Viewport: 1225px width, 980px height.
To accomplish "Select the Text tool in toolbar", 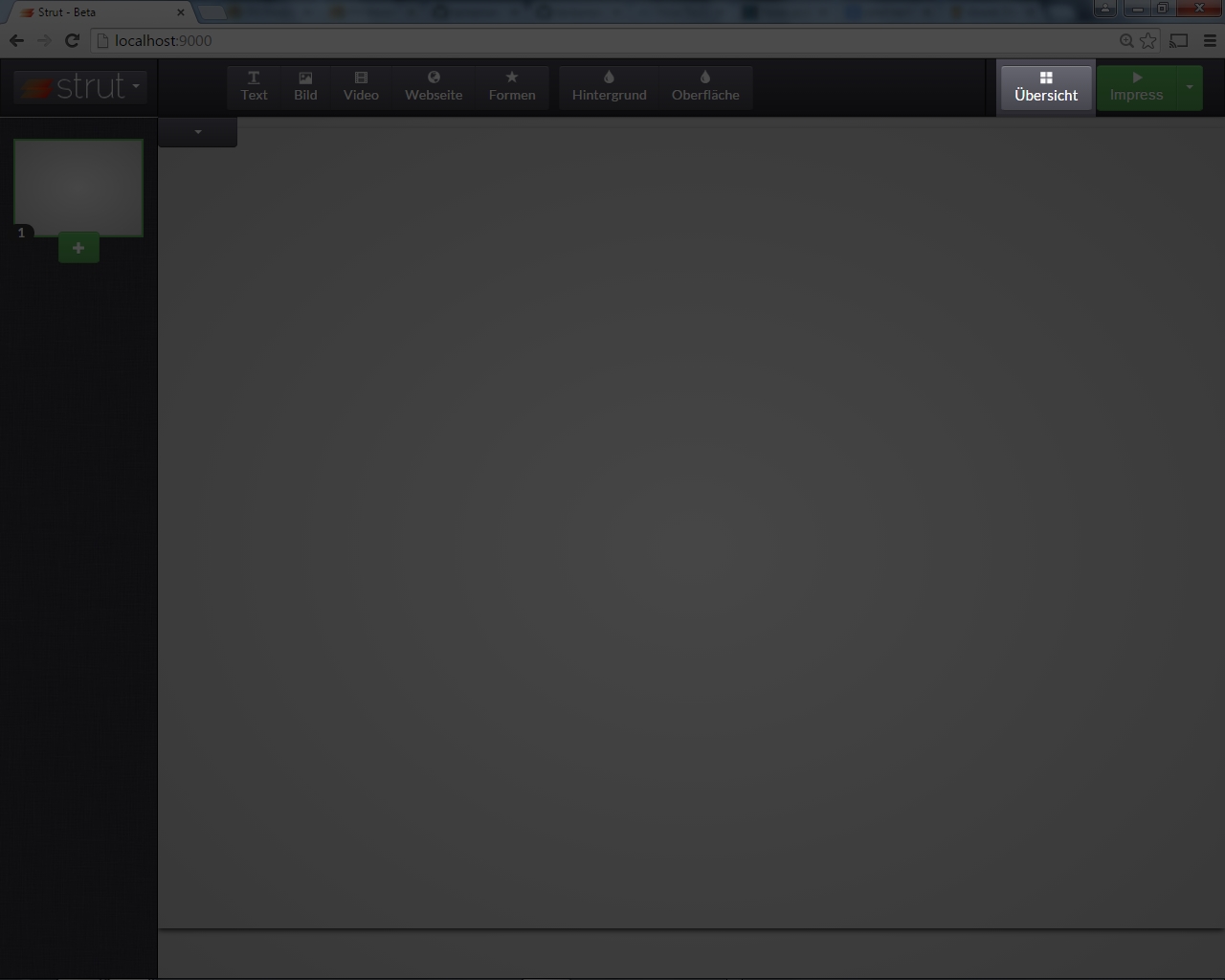I will point(254,86).
